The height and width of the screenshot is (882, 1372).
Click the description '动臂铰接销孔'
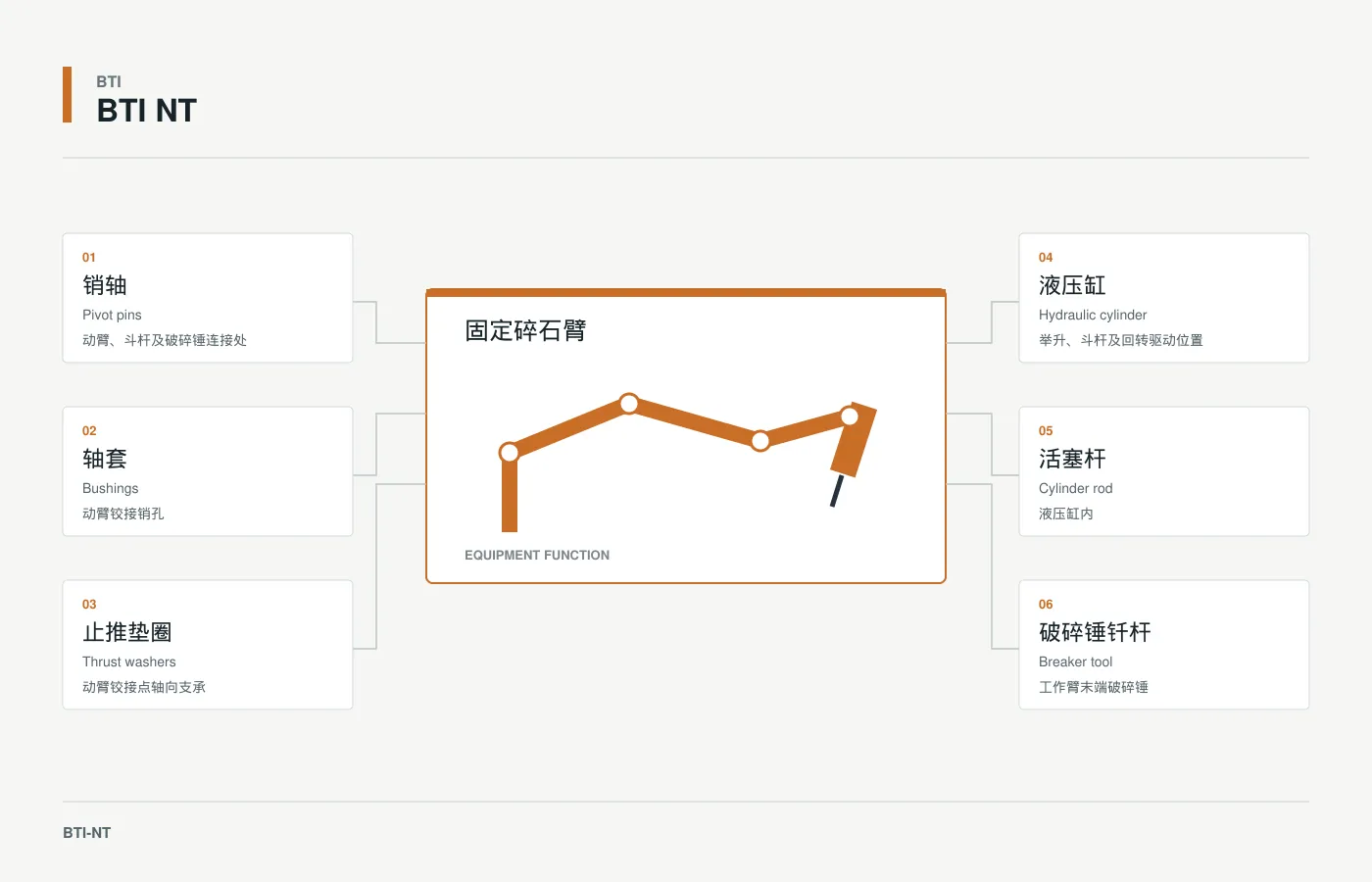click(123, 514)
